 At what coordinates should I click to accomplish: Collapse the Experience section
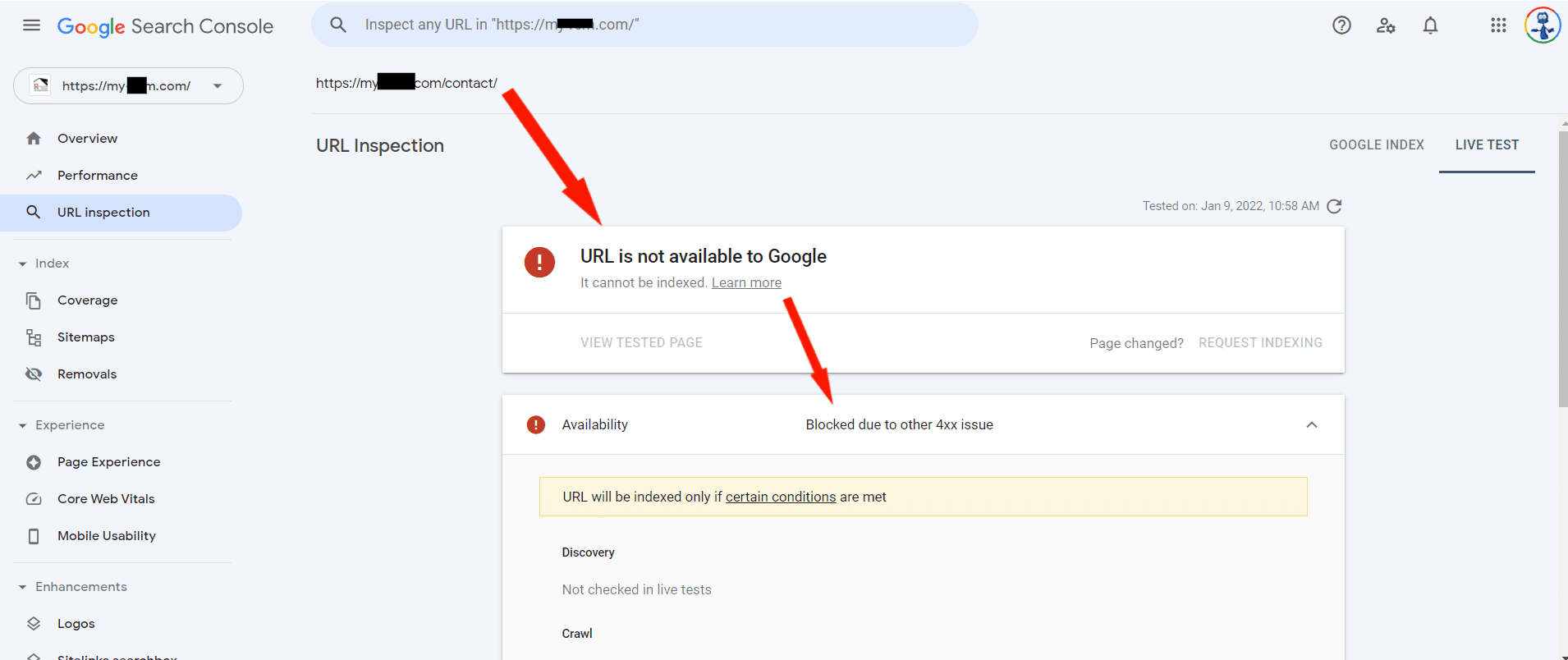click(x=22, y=426)
